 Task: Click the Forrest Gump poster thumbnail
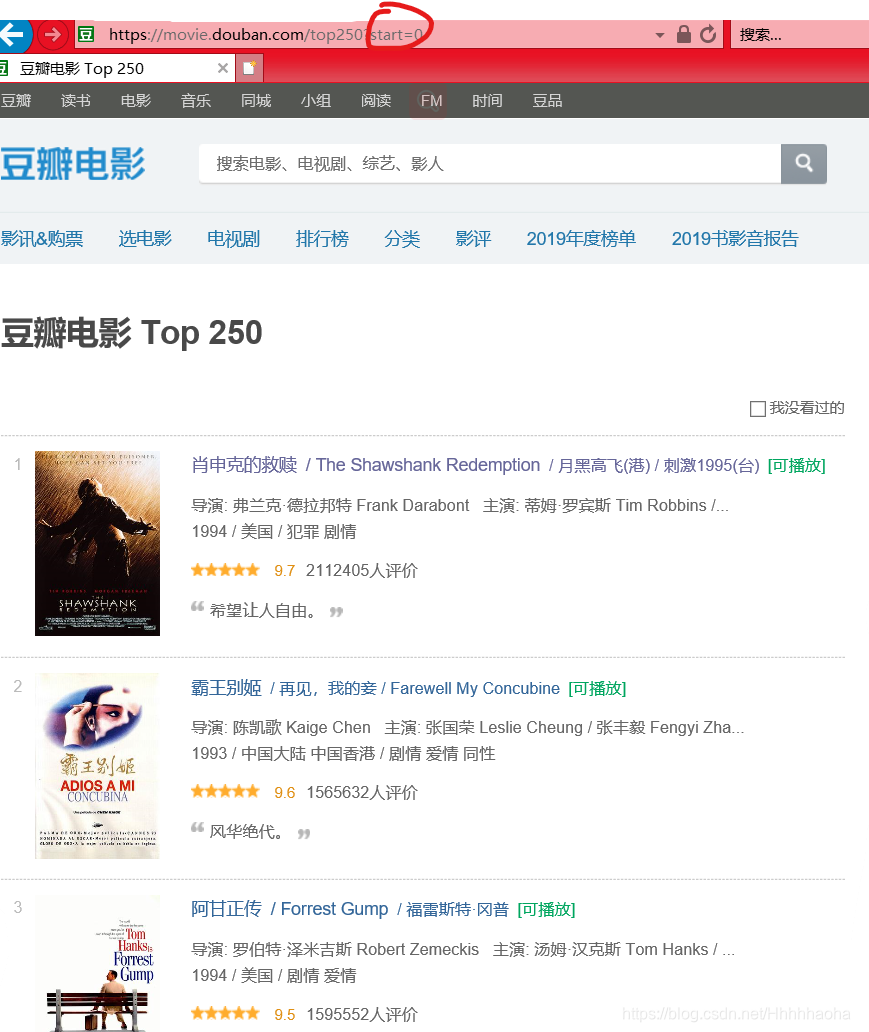coord(97,964)
